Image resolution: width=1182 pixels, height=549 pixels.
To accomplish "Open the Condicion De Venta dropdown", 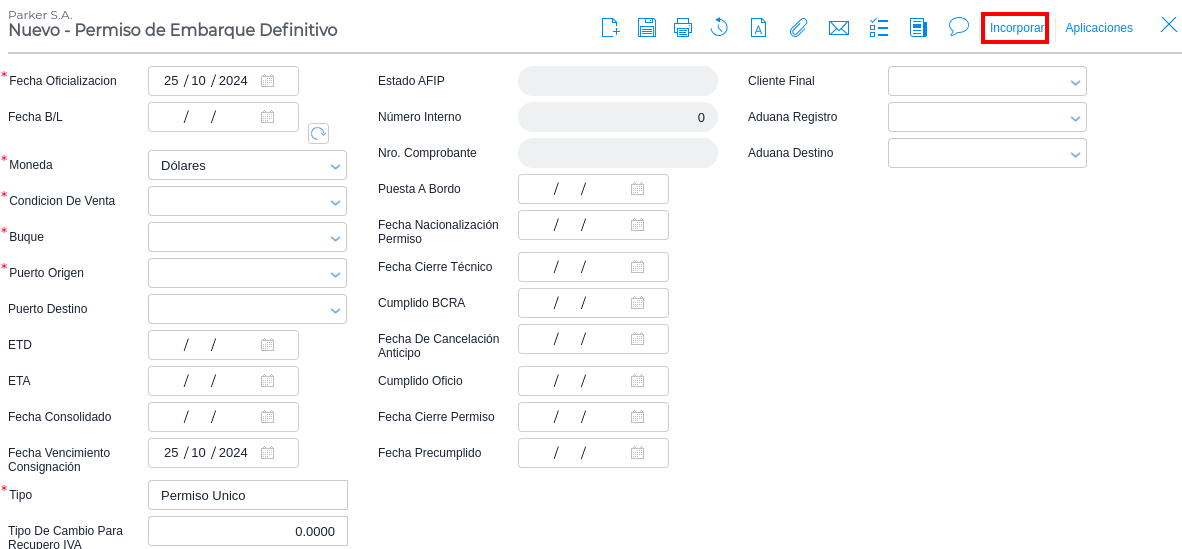I will point(335,202).
